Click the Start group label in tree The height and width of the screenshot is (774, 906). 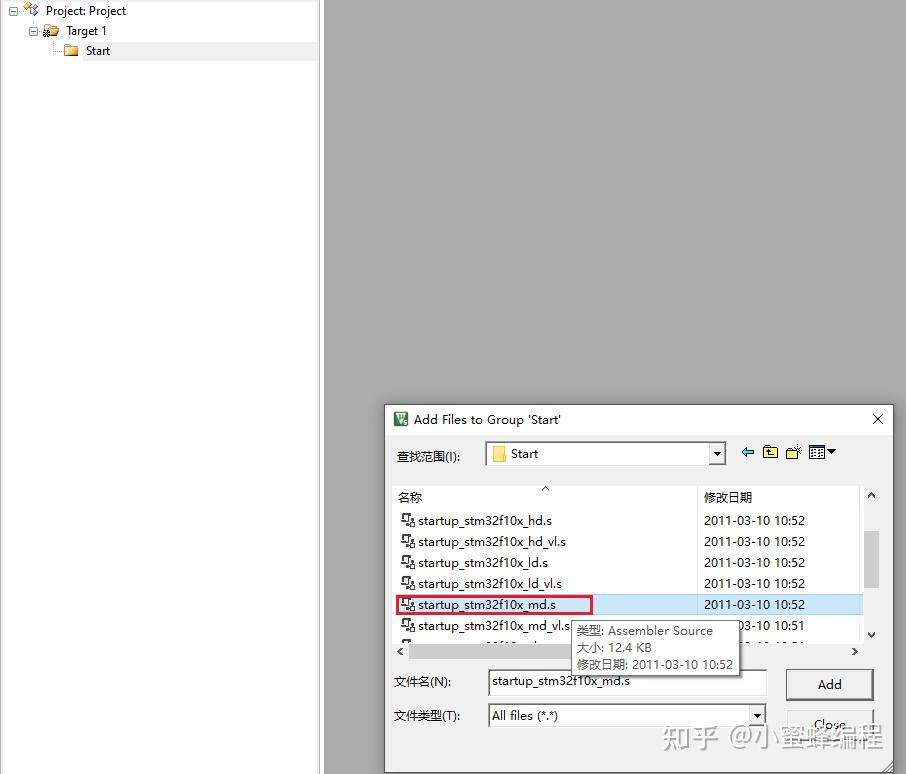(x=98, y=51)
